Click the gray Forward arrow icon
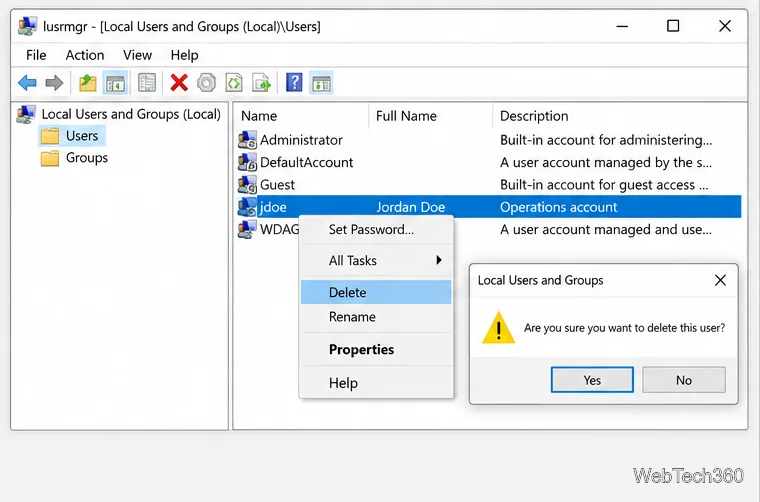The height and width of the screenshot is (502, 760). pyautogui.click(x=54, y=83)
